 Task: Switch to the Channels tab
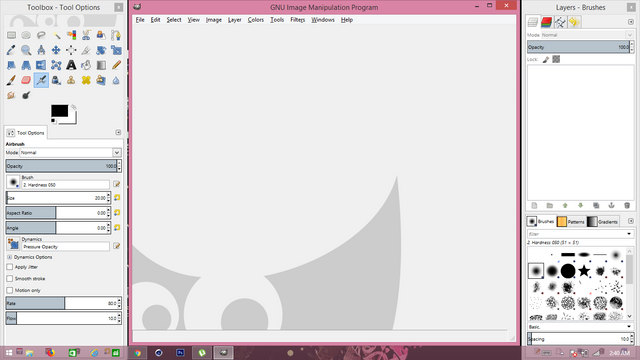click(x=547, y=22)
